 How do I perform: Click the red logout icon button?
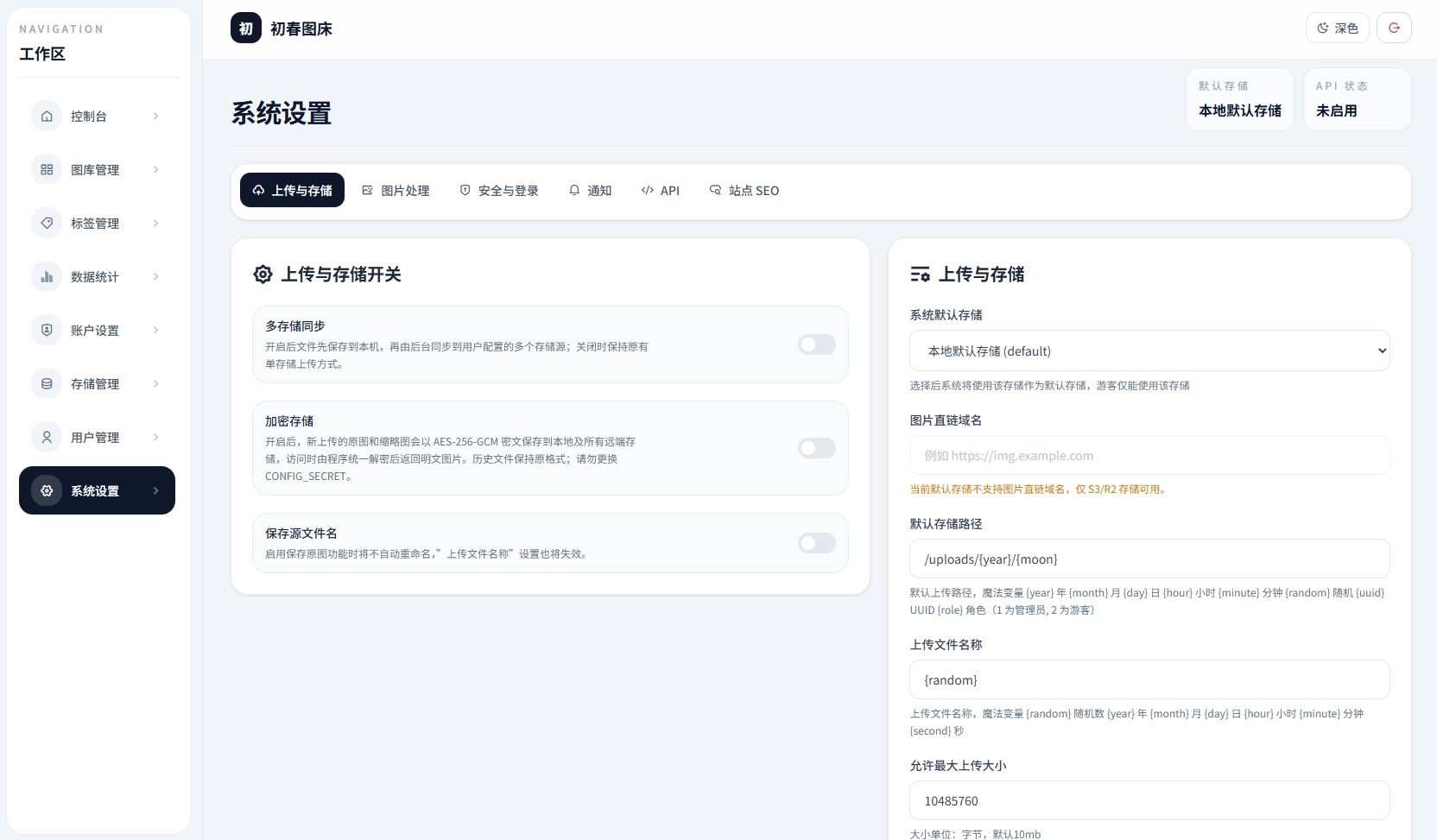[1394, 28]
